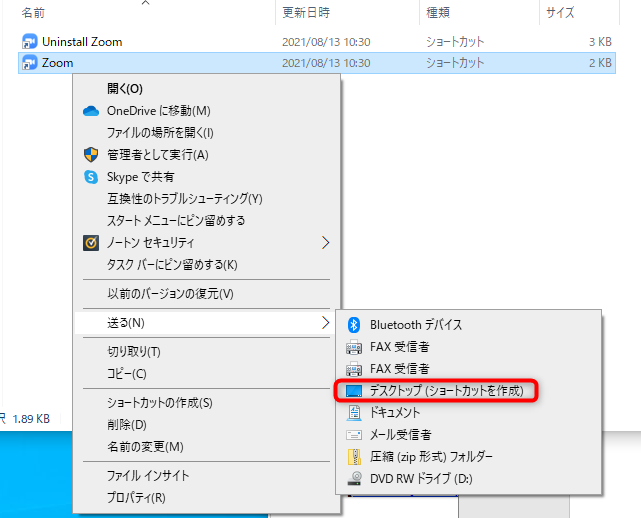Choose 互換性のトラブルシューティング(Y)

206,199
